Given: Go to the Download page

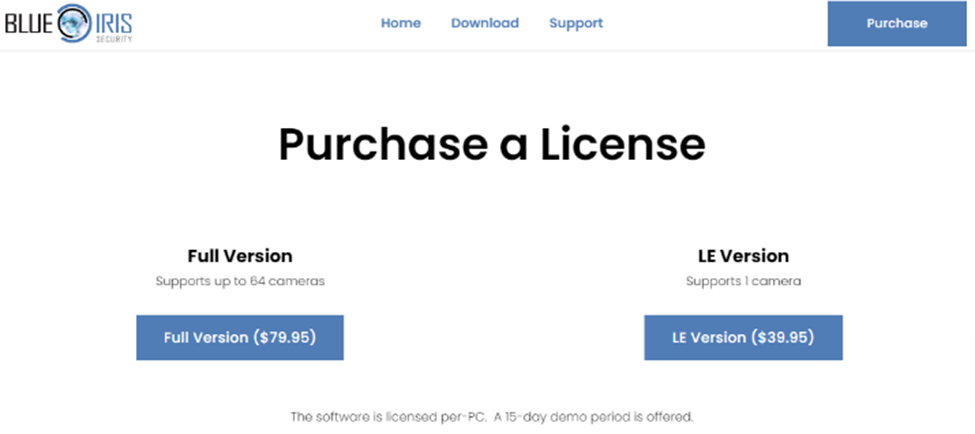Looking at the screenshot, I should coord(485,23).
